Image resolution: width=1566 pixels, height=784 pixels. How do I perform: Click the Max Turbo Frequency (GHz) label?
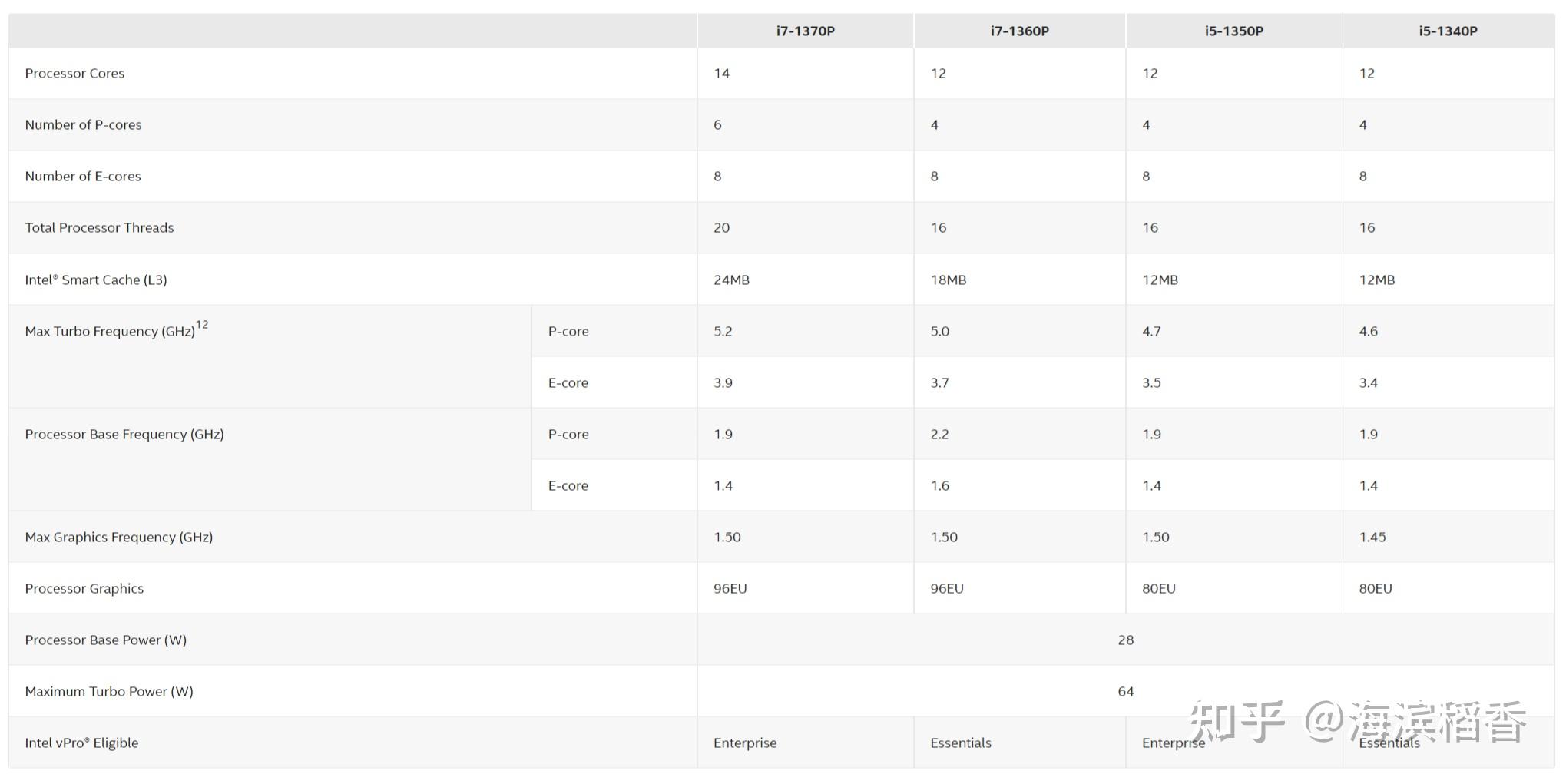(109, 332)
